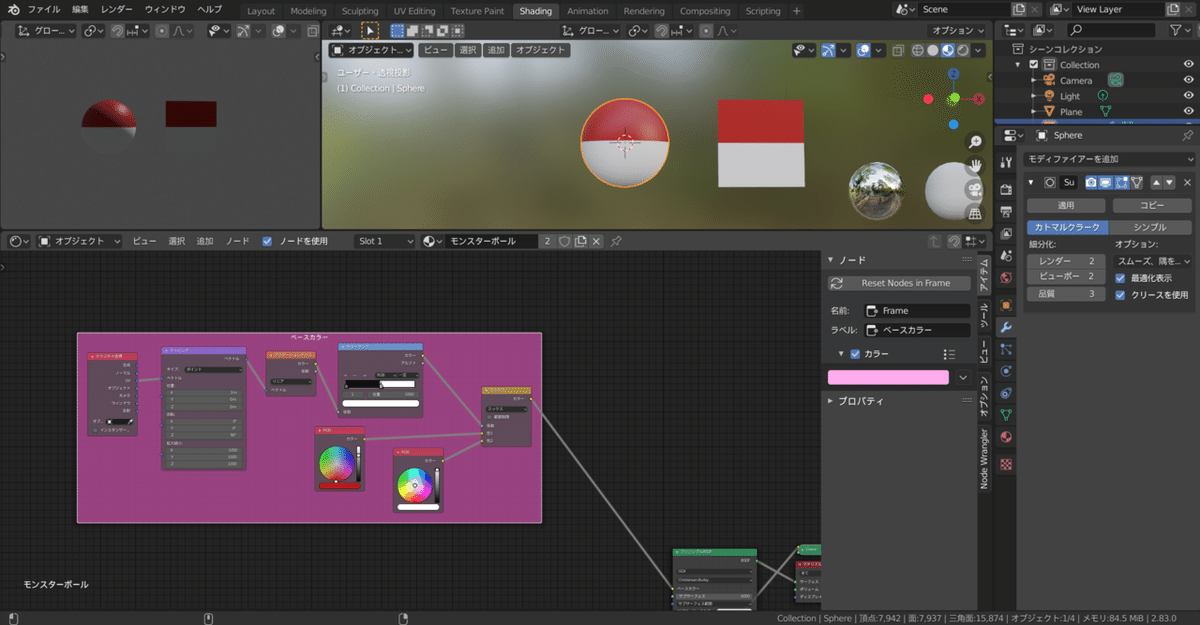
Task: Adjust the 品質 quality field
Action: pos(1066,294)
